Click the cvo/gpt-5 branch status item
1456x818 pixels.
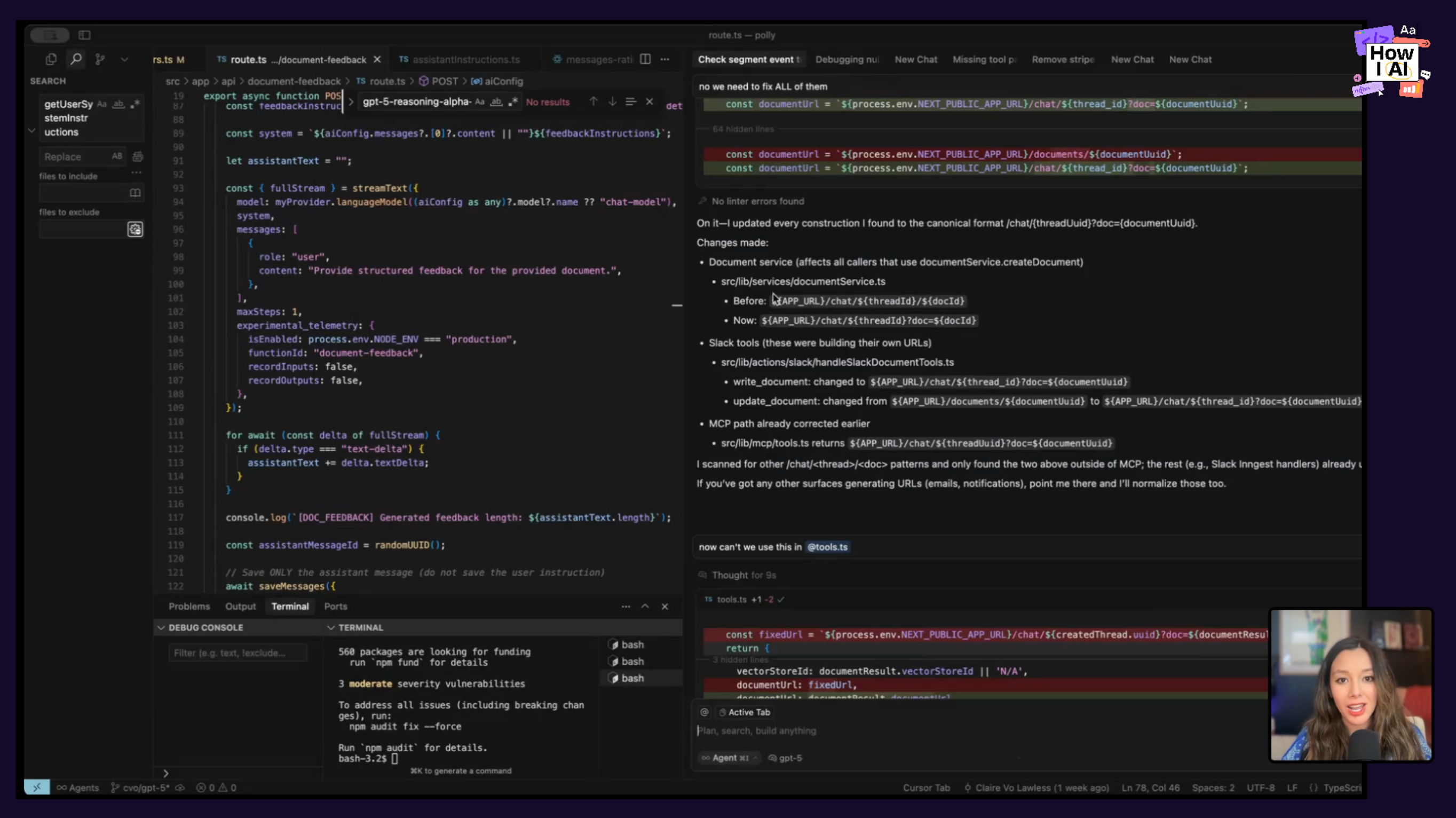[x=140, y=788]
